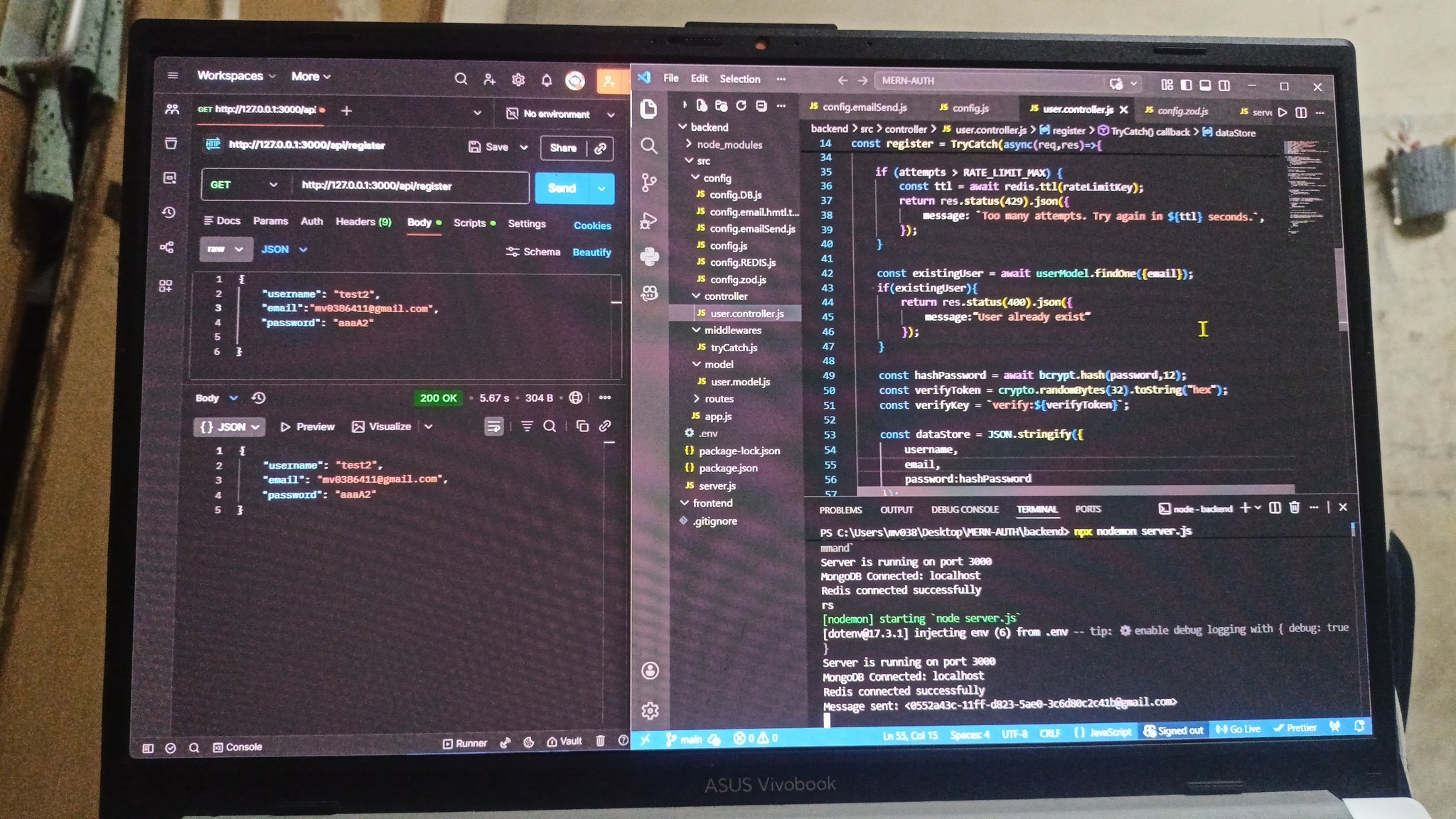Image resolution: width=1456 pixels, height=819 pixels.
Task: Open Source Control in VS Code activity bar
Action: tap(648, 183)
